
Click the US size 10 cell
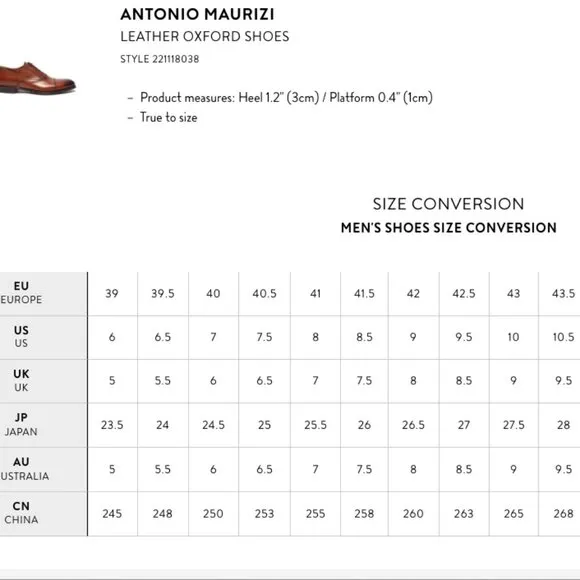pos(513,337)
